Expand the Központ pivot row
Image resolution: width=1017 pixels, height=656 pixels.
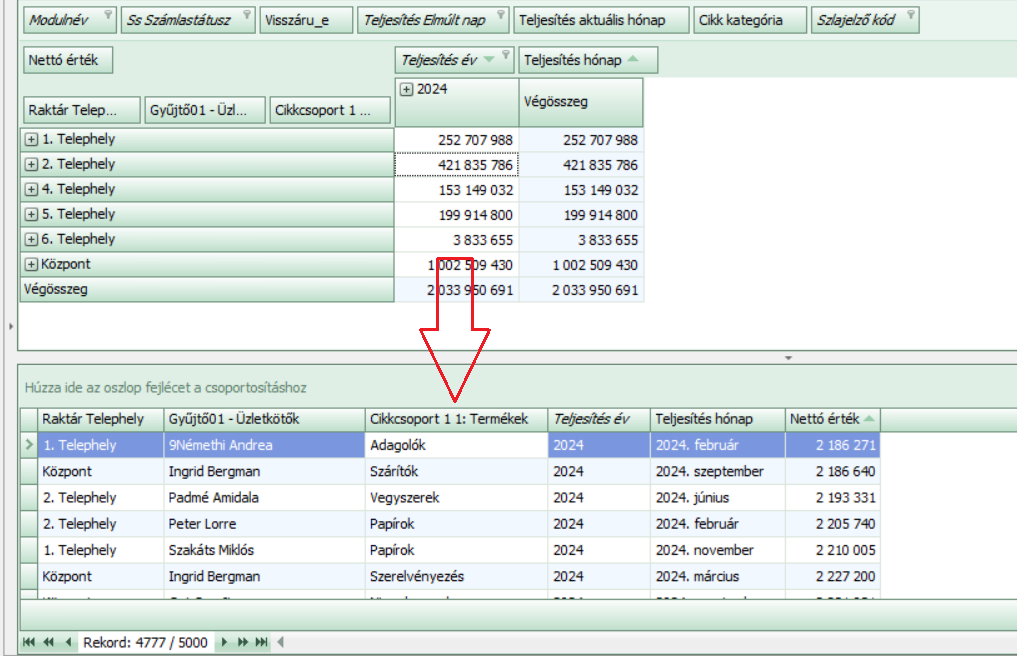click(x=31, y=265)
